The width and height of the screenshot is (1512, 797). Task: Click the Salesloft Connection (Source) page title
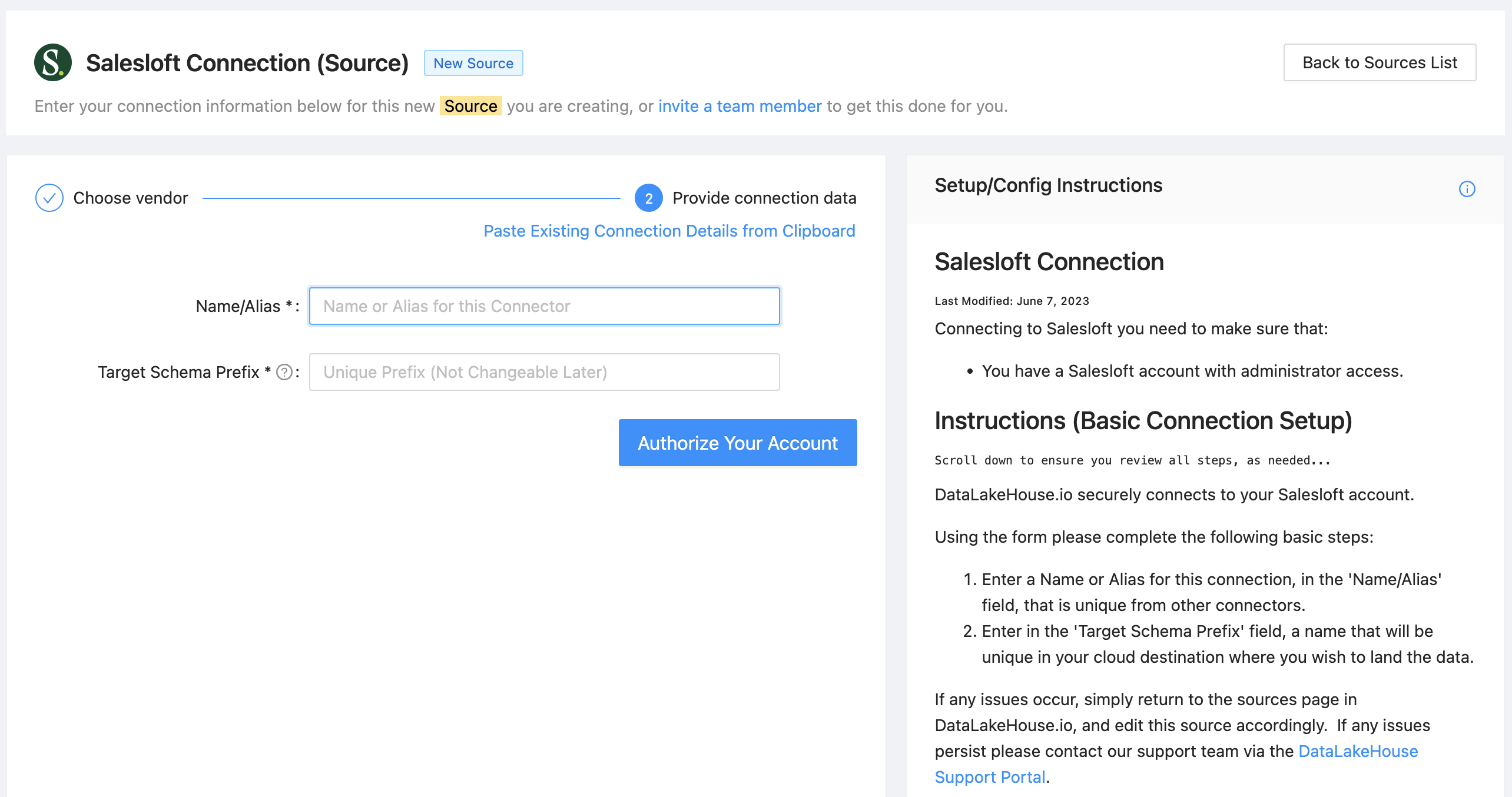point(247,63)
